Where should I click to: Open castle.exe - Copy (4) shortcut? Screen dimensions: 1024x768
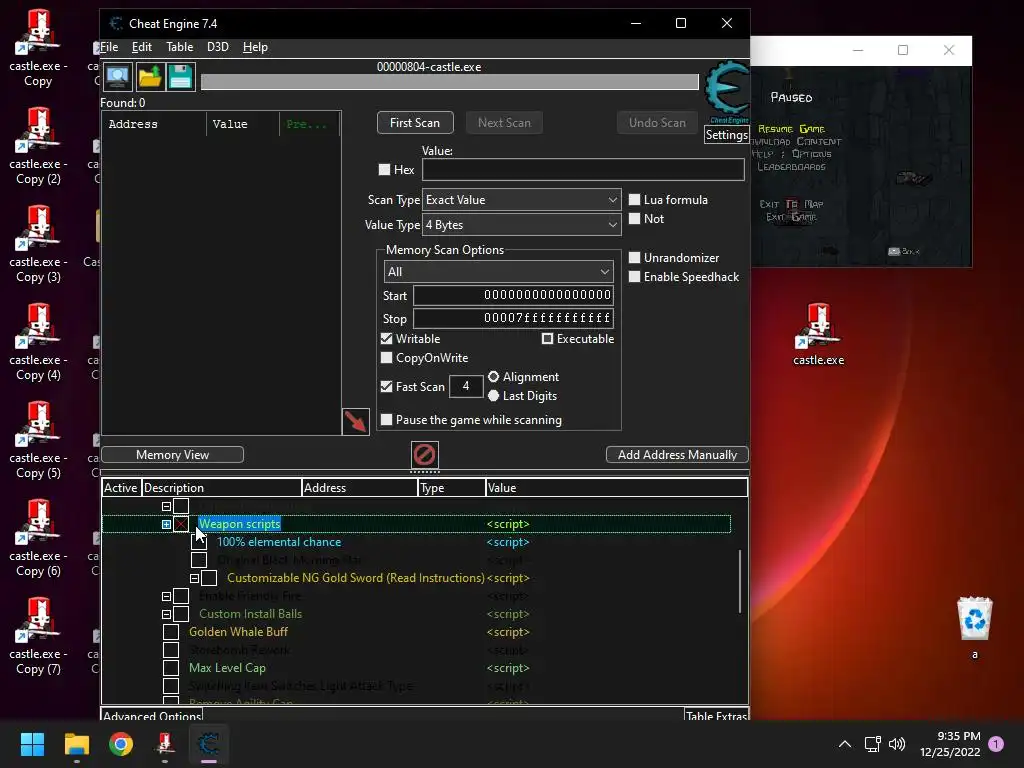pyautogui.click(x=38, y=343)
